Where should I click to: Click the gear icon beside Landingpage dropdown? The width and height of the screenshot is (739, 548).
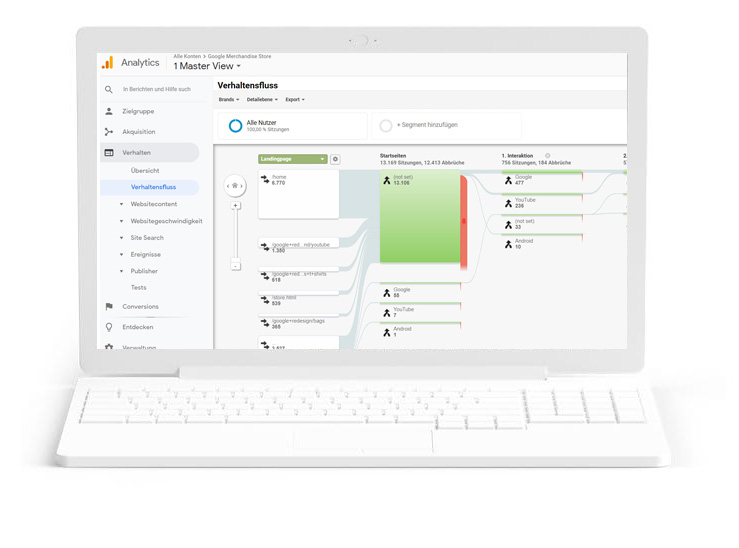pos(335,159)
